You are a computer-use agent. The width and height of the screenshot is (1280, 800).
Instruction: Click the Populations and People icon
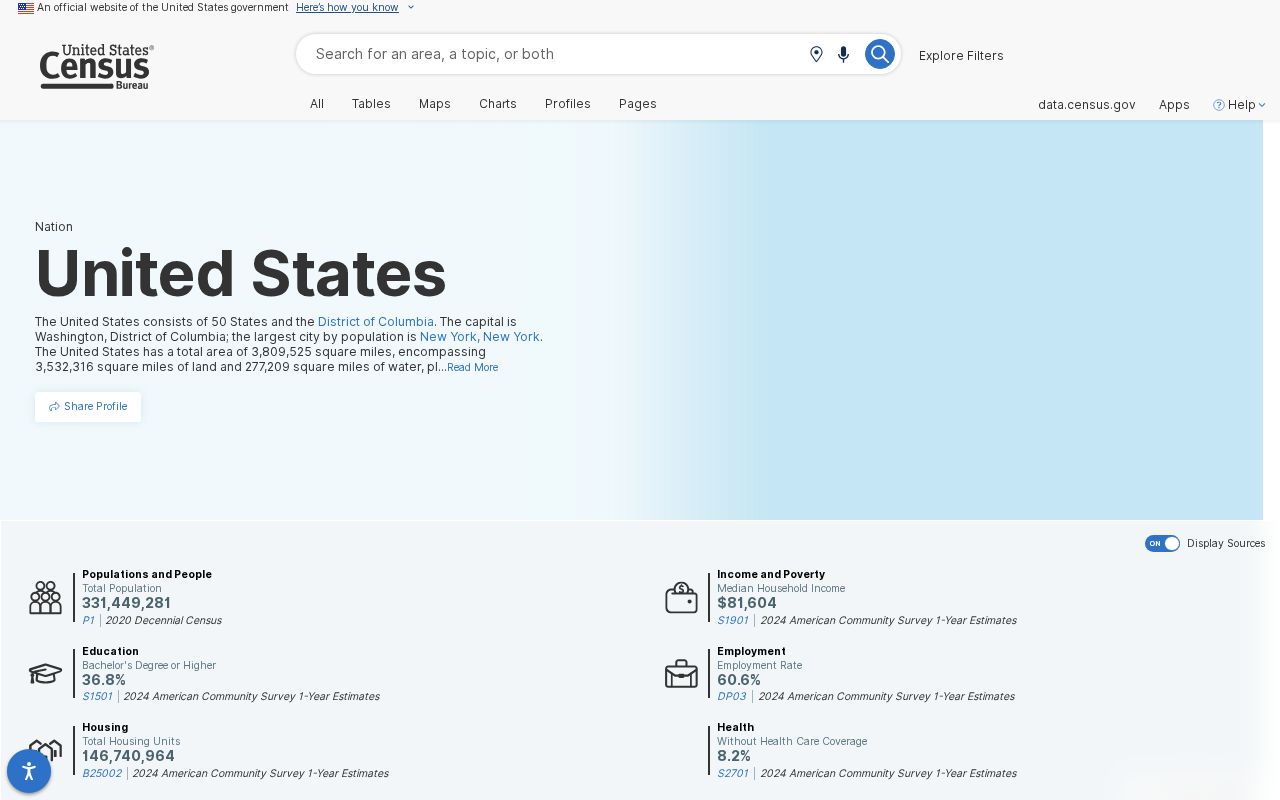(x=45, y=598)
